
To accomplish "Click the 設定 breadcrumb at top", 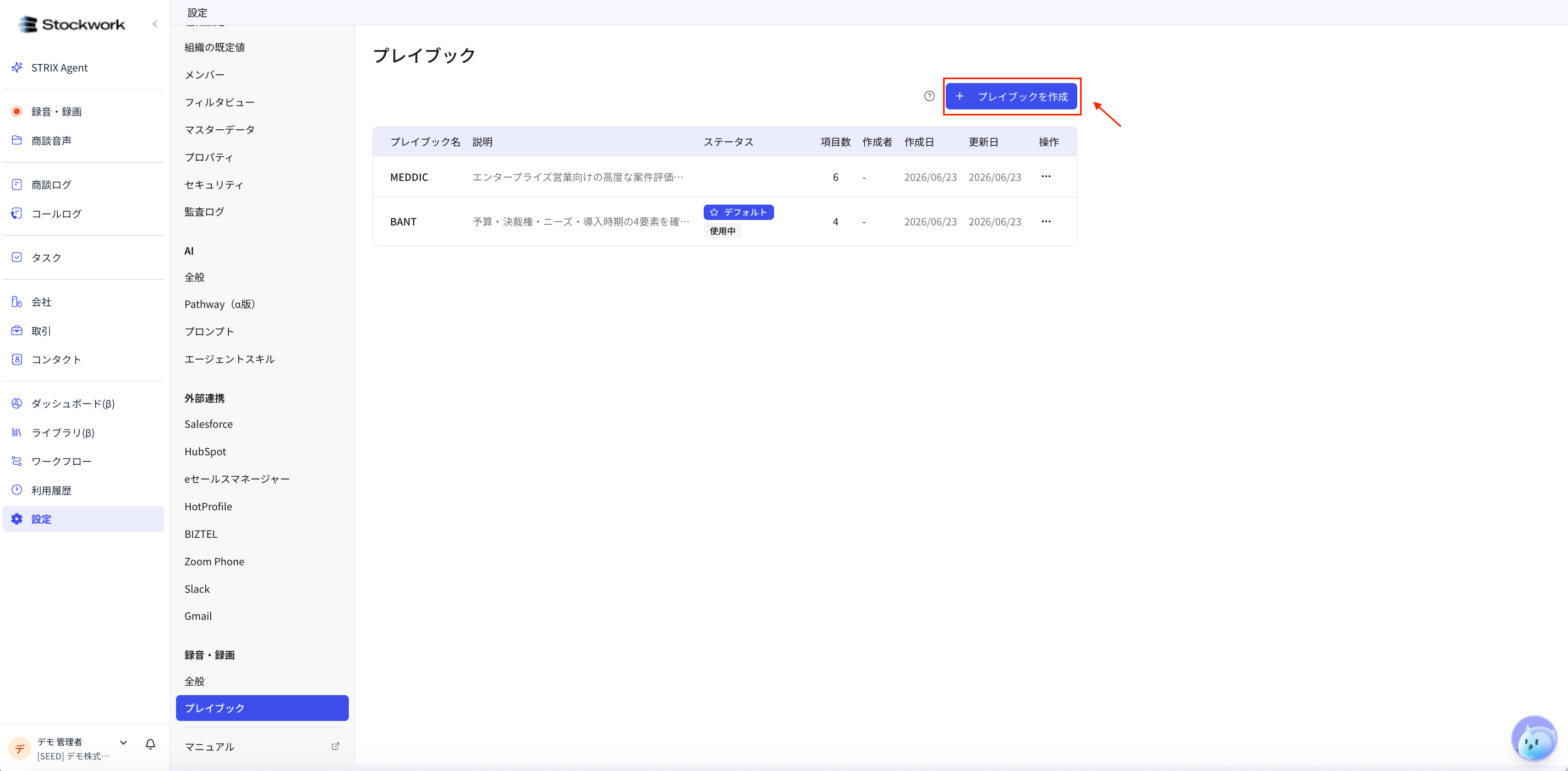I will coord(197,13).
